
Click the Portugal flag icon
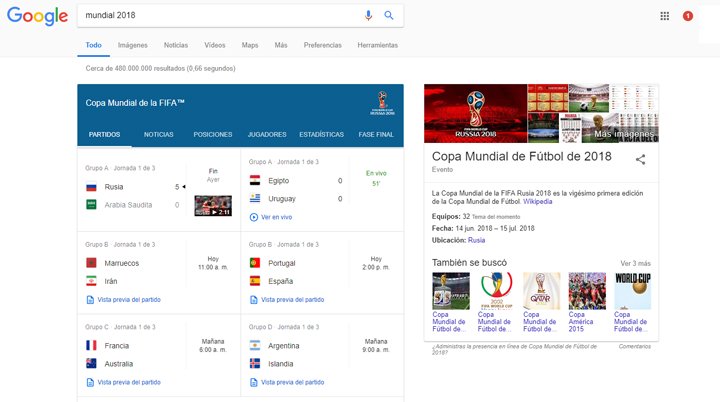tap(255, 263)
